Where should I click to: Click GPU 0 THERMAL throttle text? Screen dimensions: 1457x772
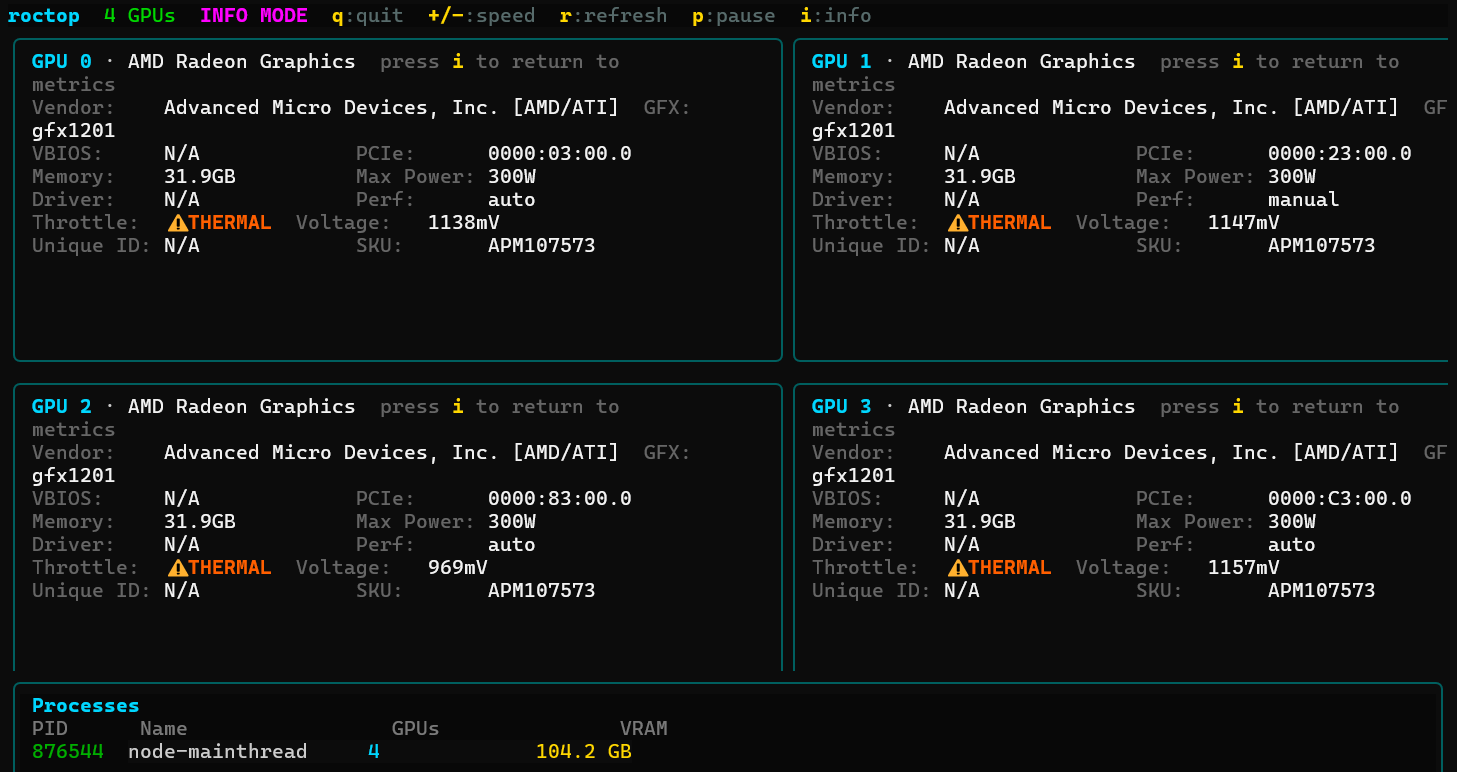coord(230,223)
